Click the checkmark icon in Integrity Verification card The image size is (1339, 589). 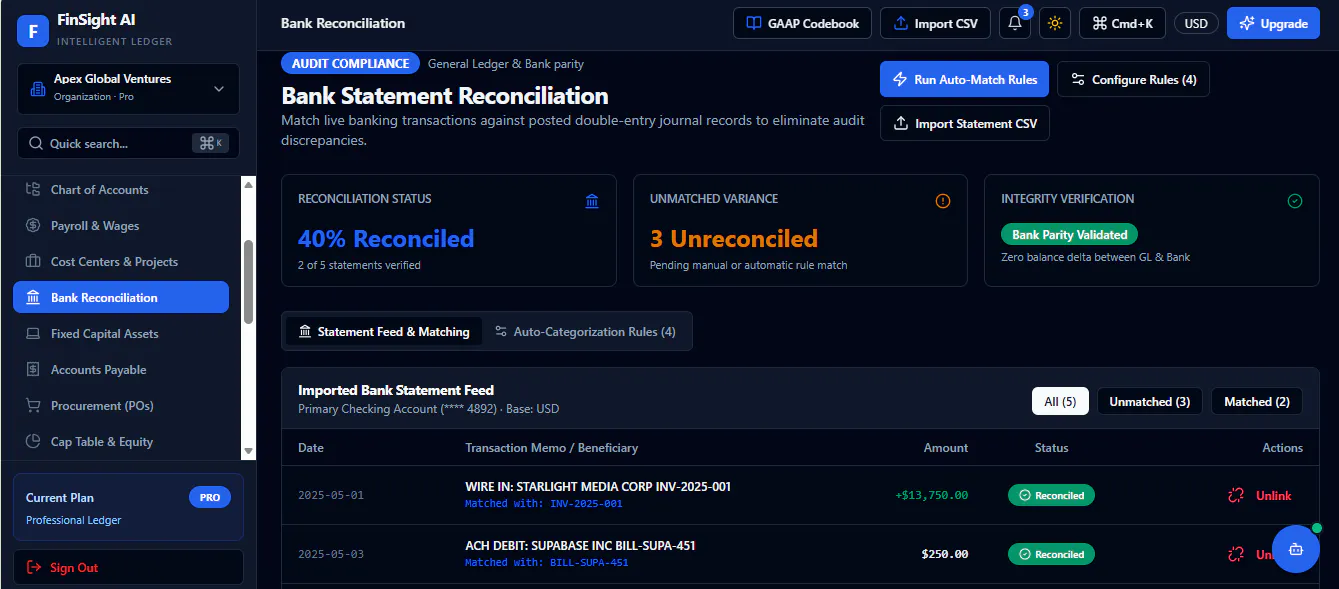(1295, 201)
